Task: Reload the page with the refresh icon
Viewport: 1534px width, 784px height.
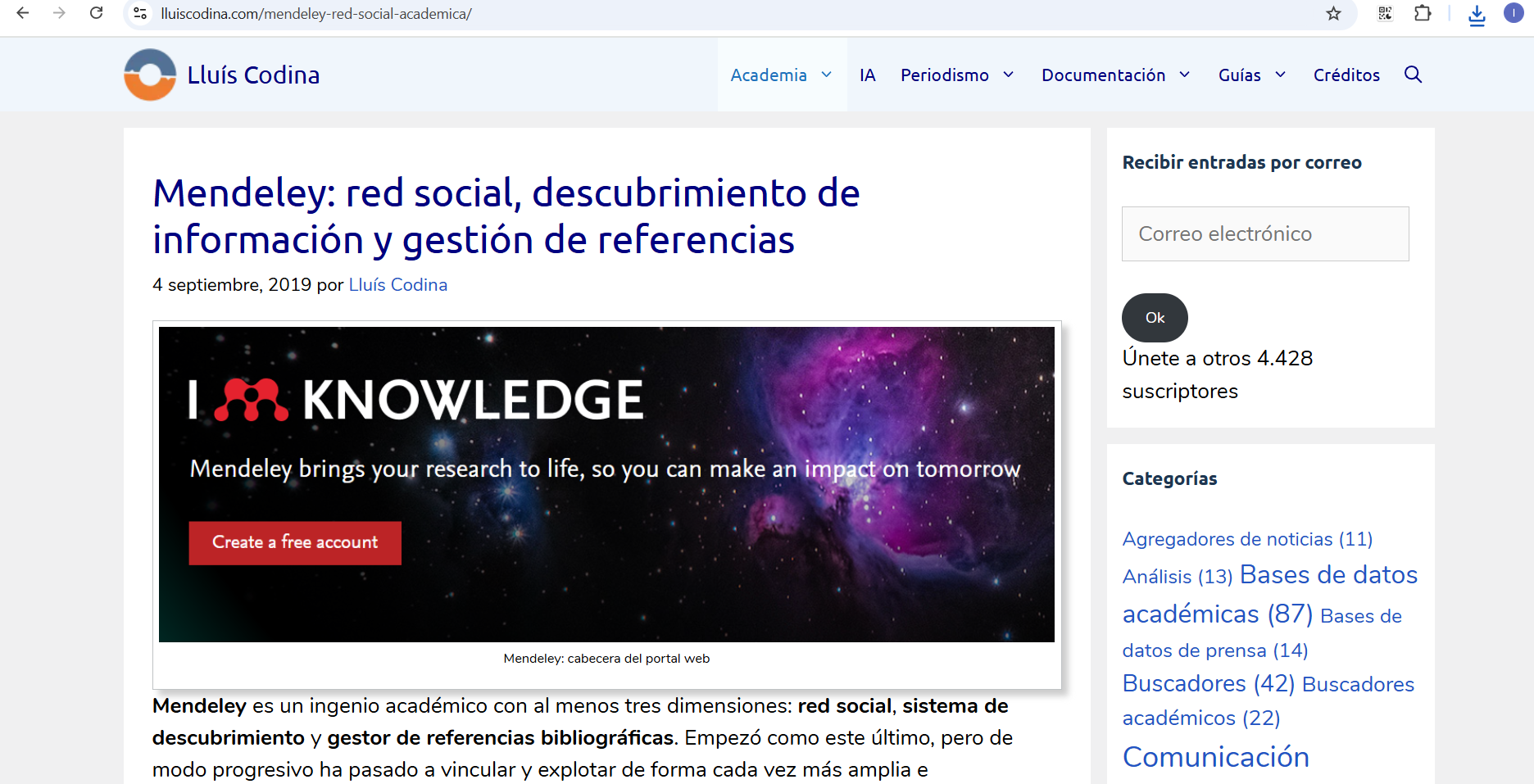Action: (x=97, y=13)
